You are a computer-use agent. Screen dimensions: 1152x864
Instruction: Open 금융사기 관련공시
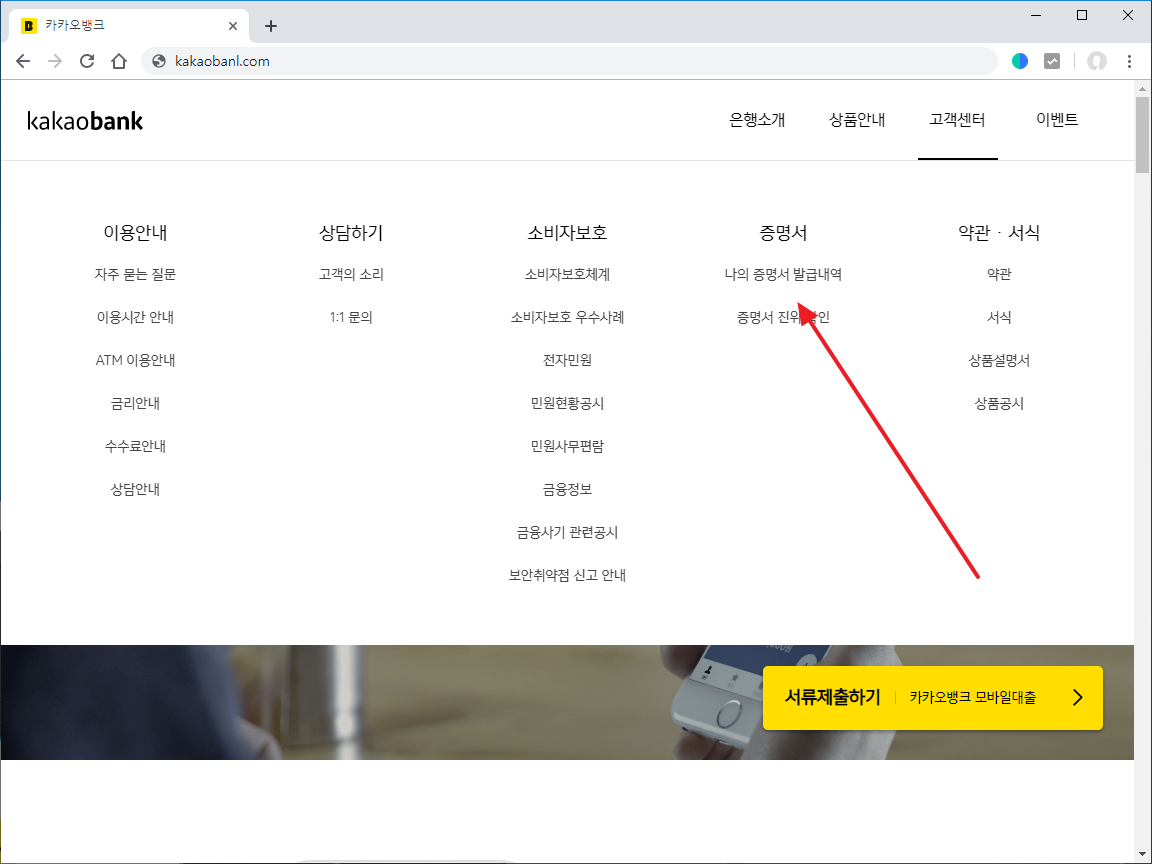[567, 533]
